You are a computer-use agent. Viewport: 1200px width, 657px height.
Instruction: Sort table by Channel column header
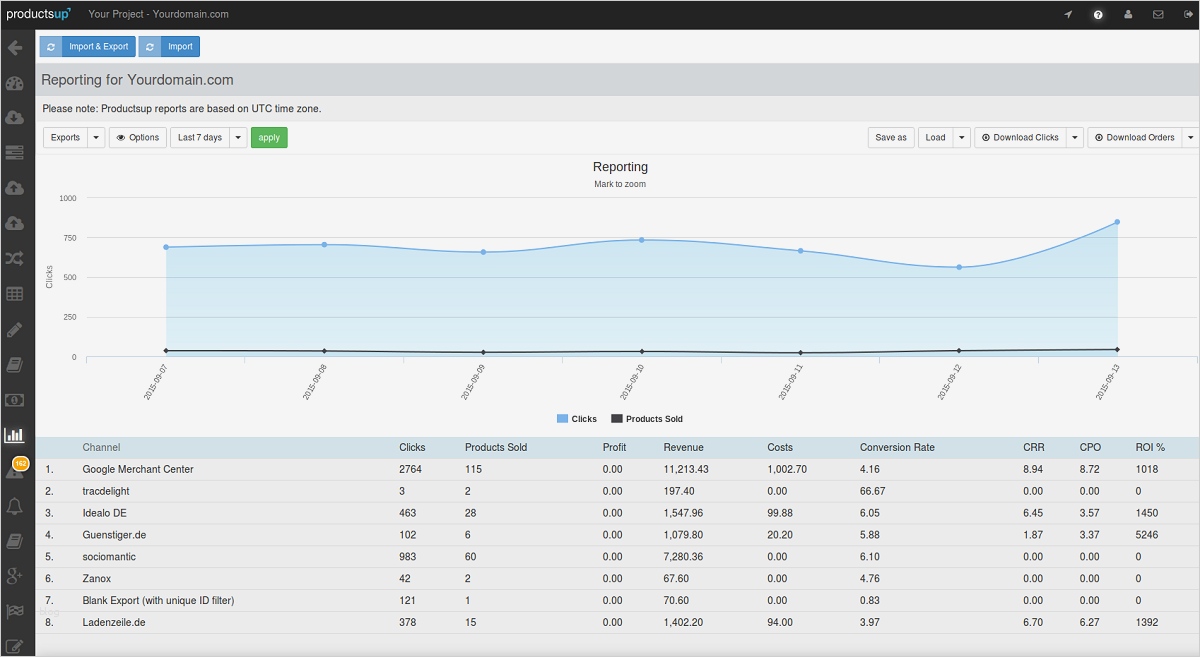(101, 447)
